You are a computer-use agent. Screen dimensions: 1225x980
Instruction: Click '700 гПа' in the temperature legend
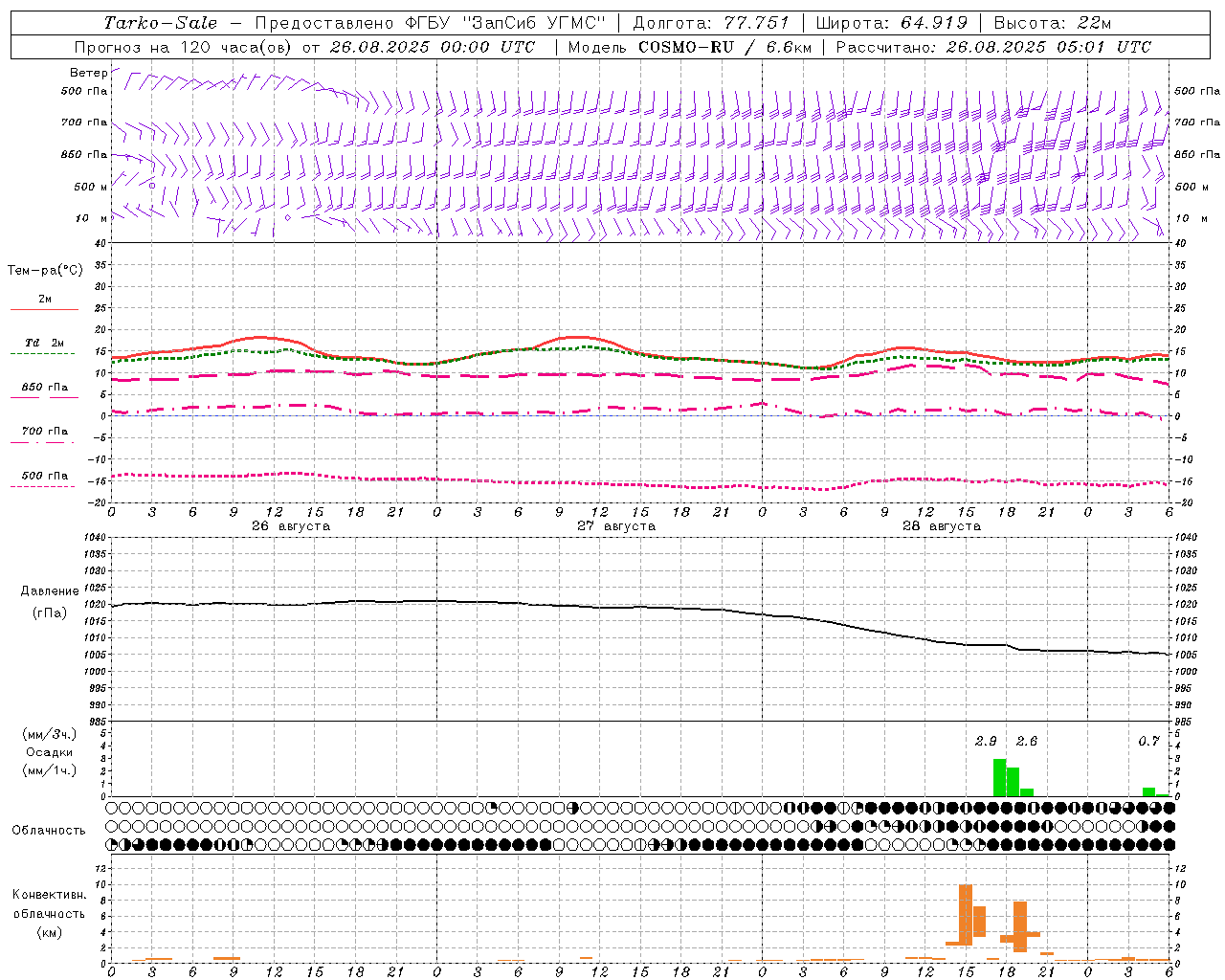coord(45,432)
